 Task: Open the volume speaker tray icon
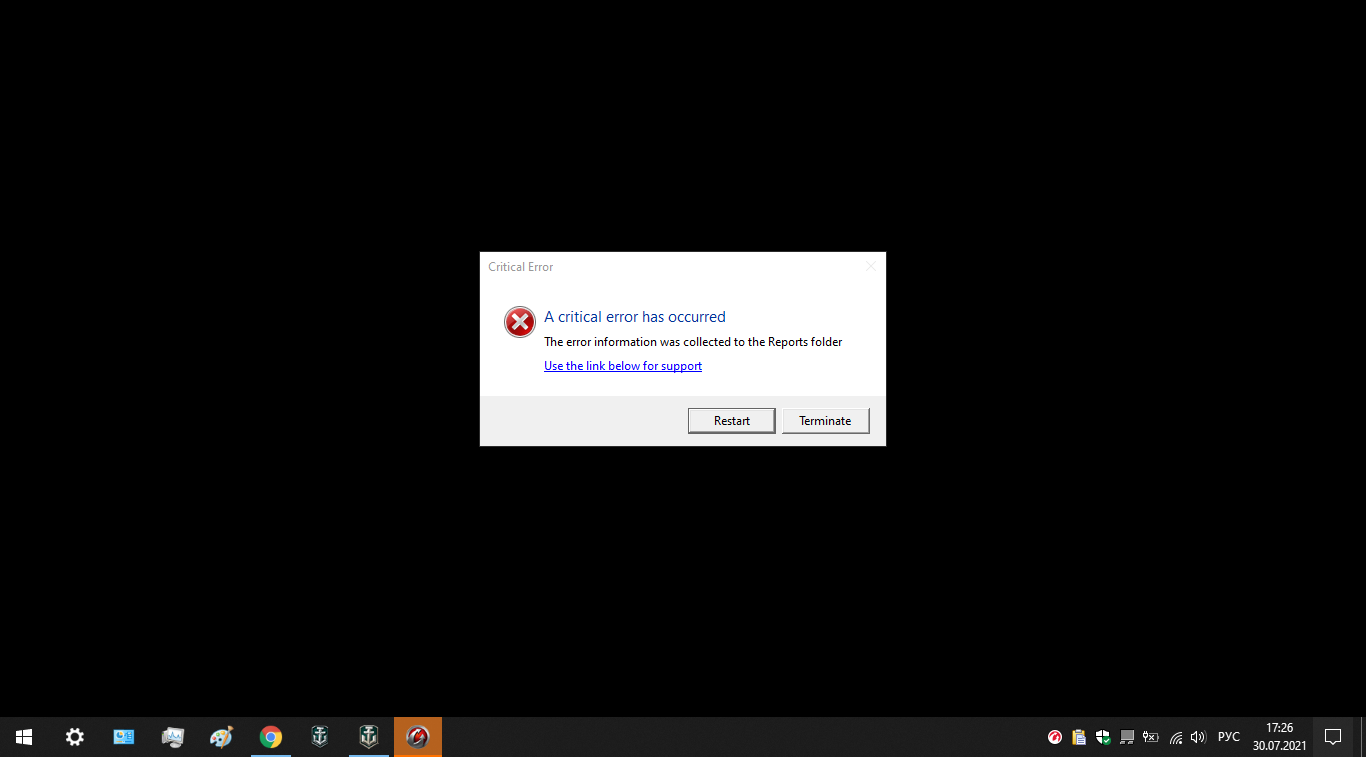pyautogui.click(x=1199, y=737)
